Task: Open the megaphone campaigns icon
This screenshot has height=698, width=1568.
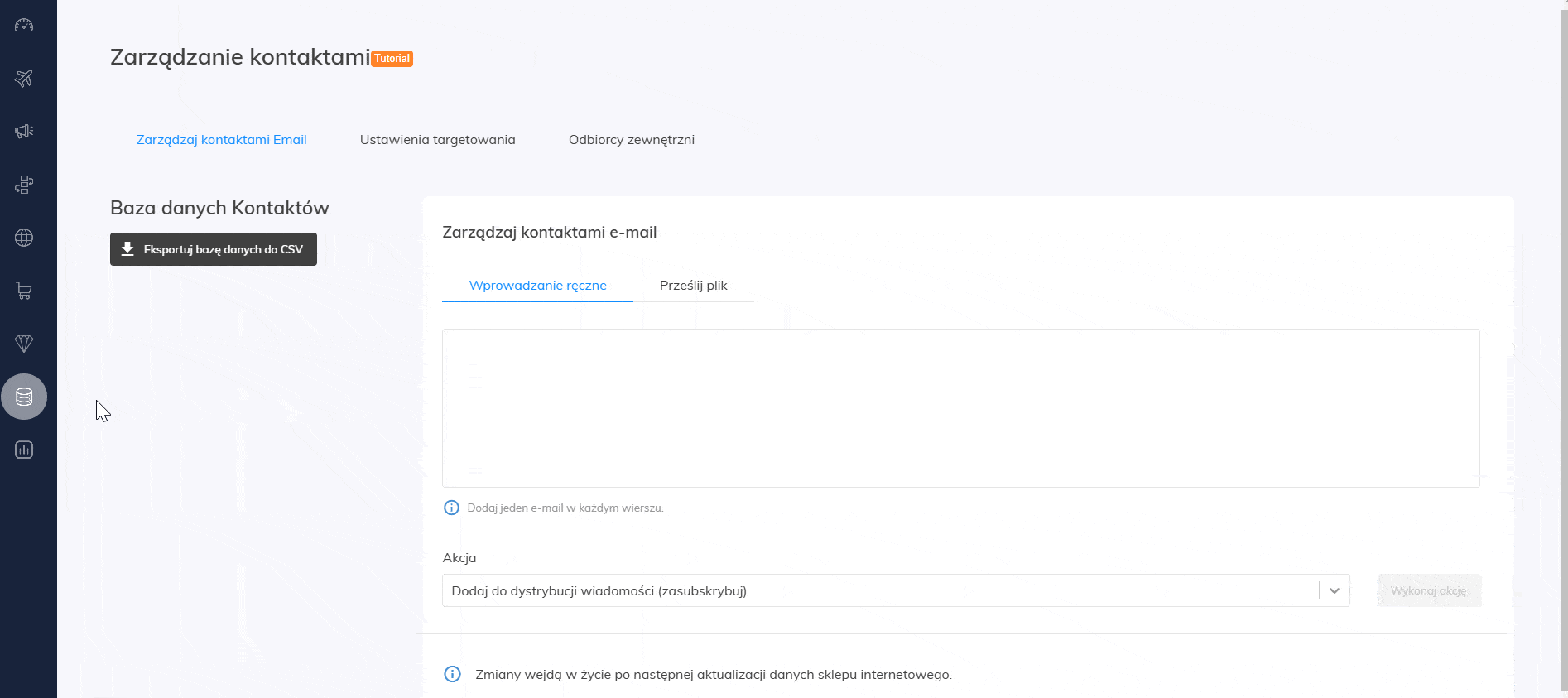Action: coord(24,131)
